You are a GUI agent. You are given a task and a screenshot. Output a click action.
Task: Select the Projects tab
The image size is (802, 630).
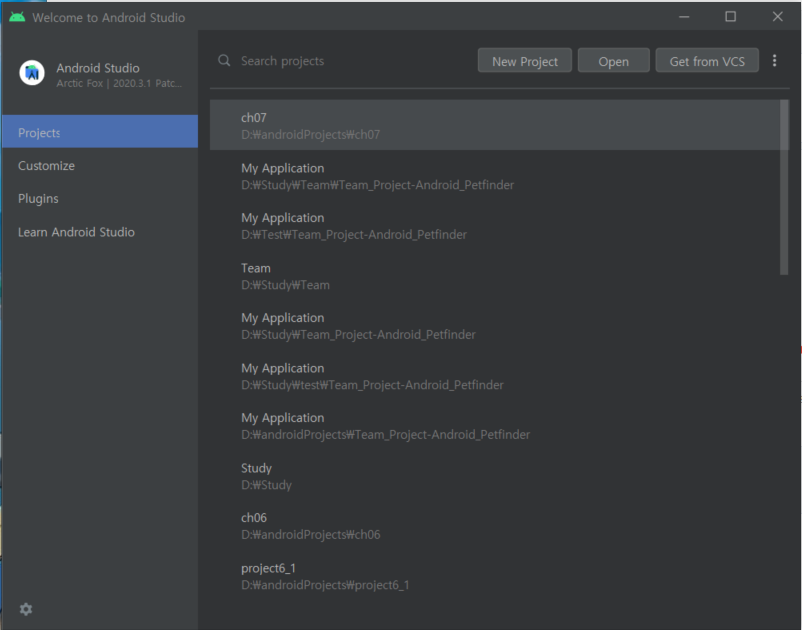[100, 132]
